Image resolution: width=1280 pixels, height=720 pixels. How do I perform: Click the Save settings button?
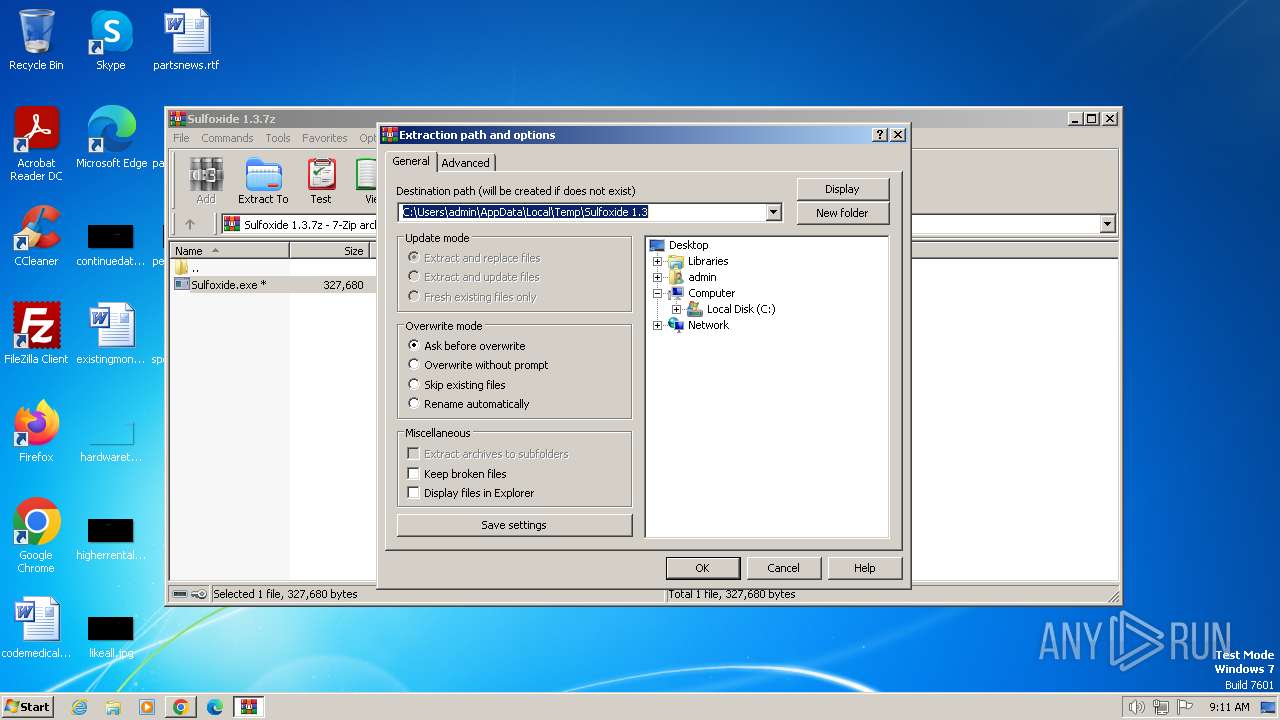pyautogui.click(x=514, y=525)
